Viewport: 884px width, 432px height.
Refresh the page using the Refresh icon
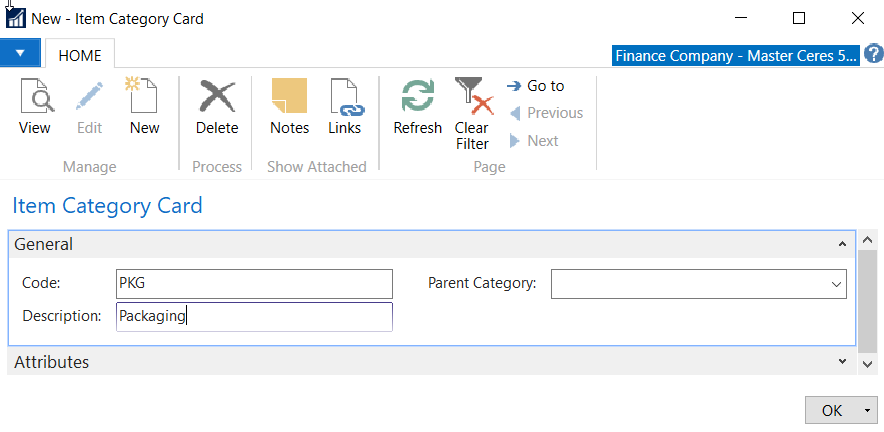(x=417, y=99)
